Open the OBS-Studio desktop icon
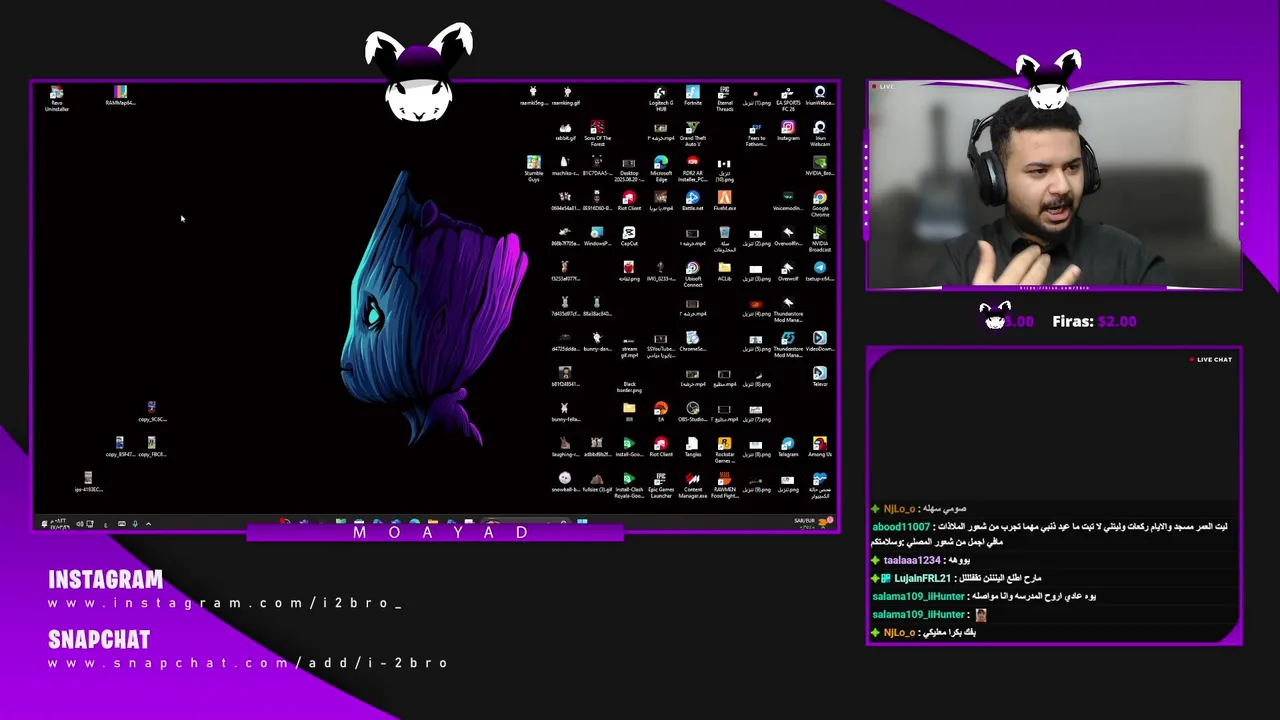Screen dimensions: 1280x720 point(692,411)
